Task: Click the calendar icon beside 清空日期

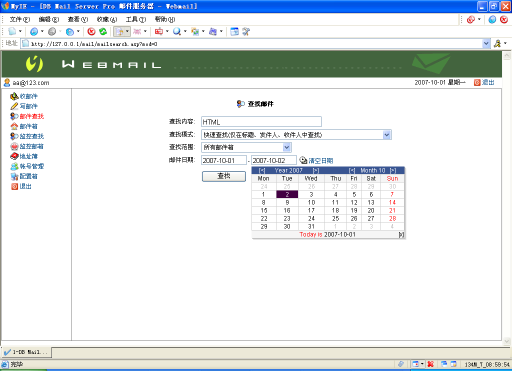Action: point(303,160)
